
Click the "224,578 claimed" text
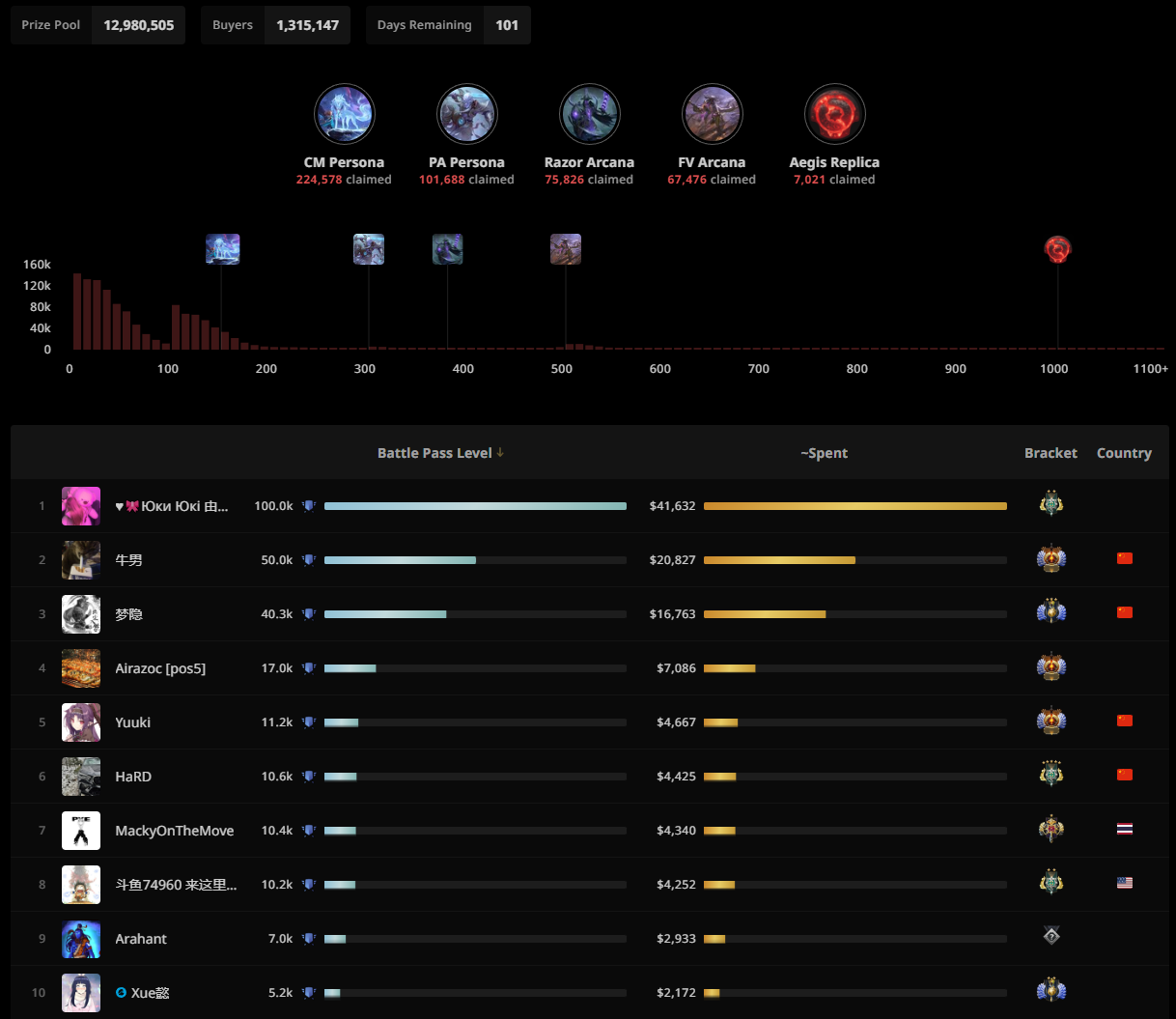(344, 180)
